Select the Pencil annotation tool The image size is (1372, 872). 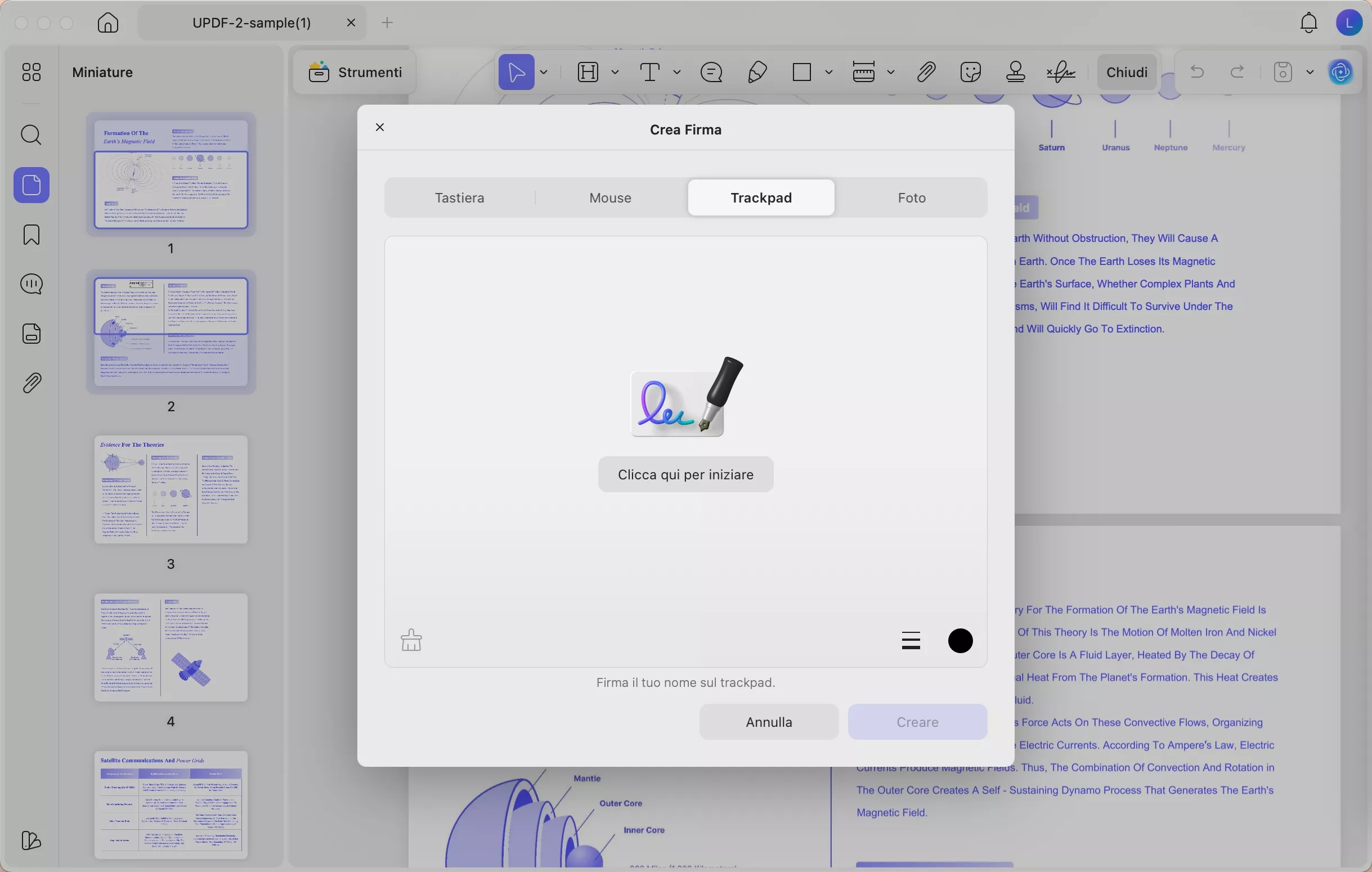(757, 72)
